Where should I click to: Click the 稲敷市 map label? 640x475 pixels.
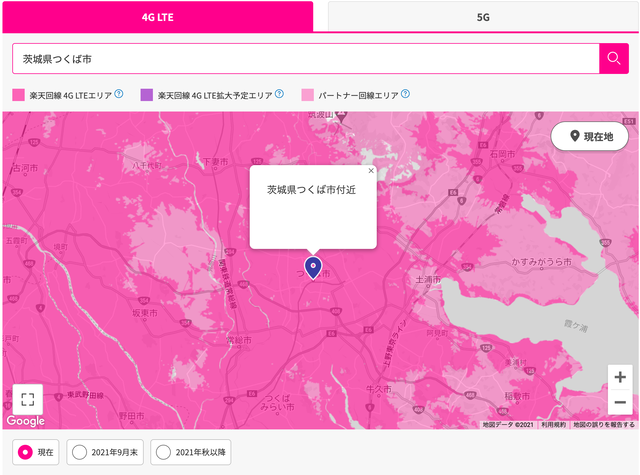click(x=517, y=396)
